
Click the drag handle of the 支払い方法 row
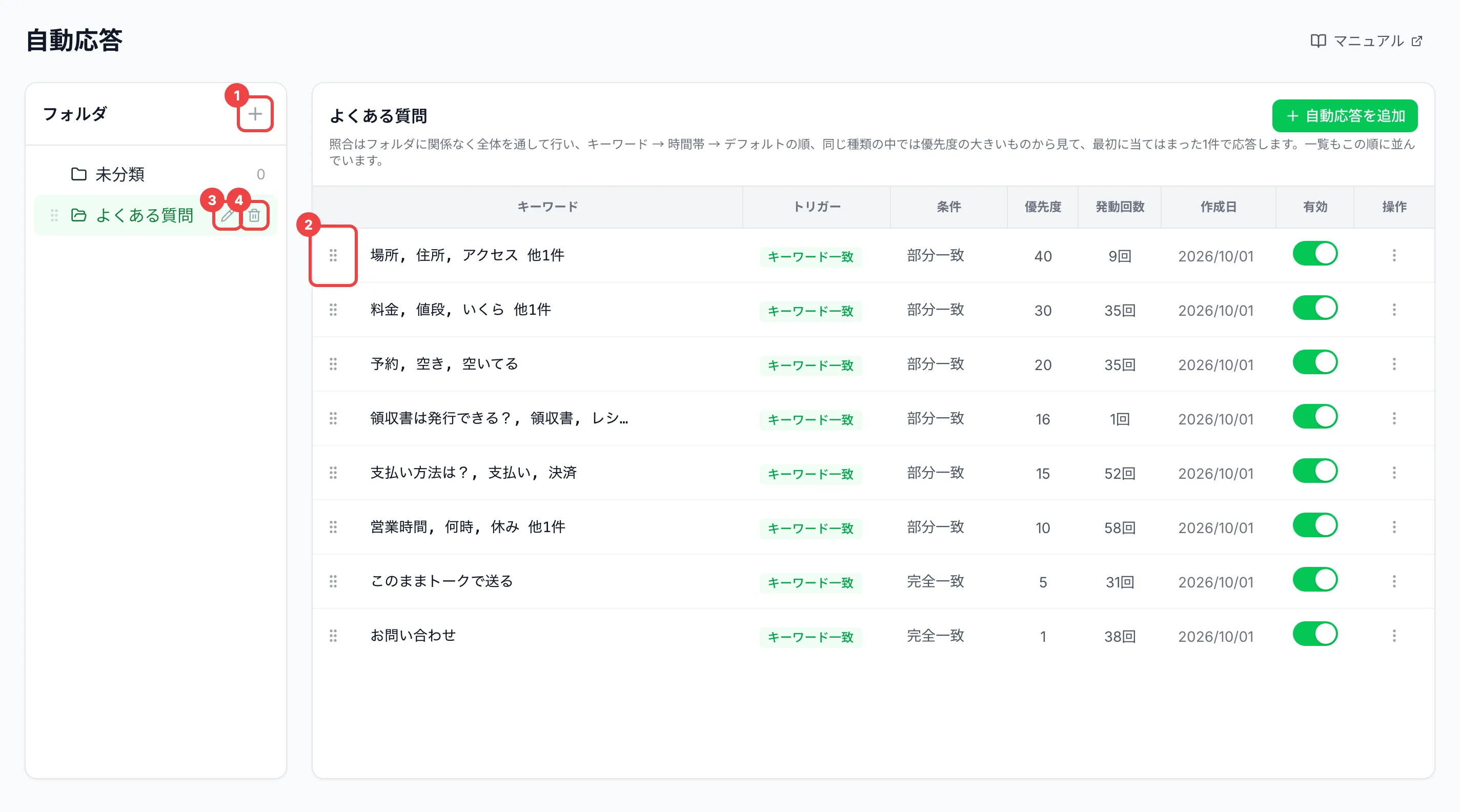point(333,473)
